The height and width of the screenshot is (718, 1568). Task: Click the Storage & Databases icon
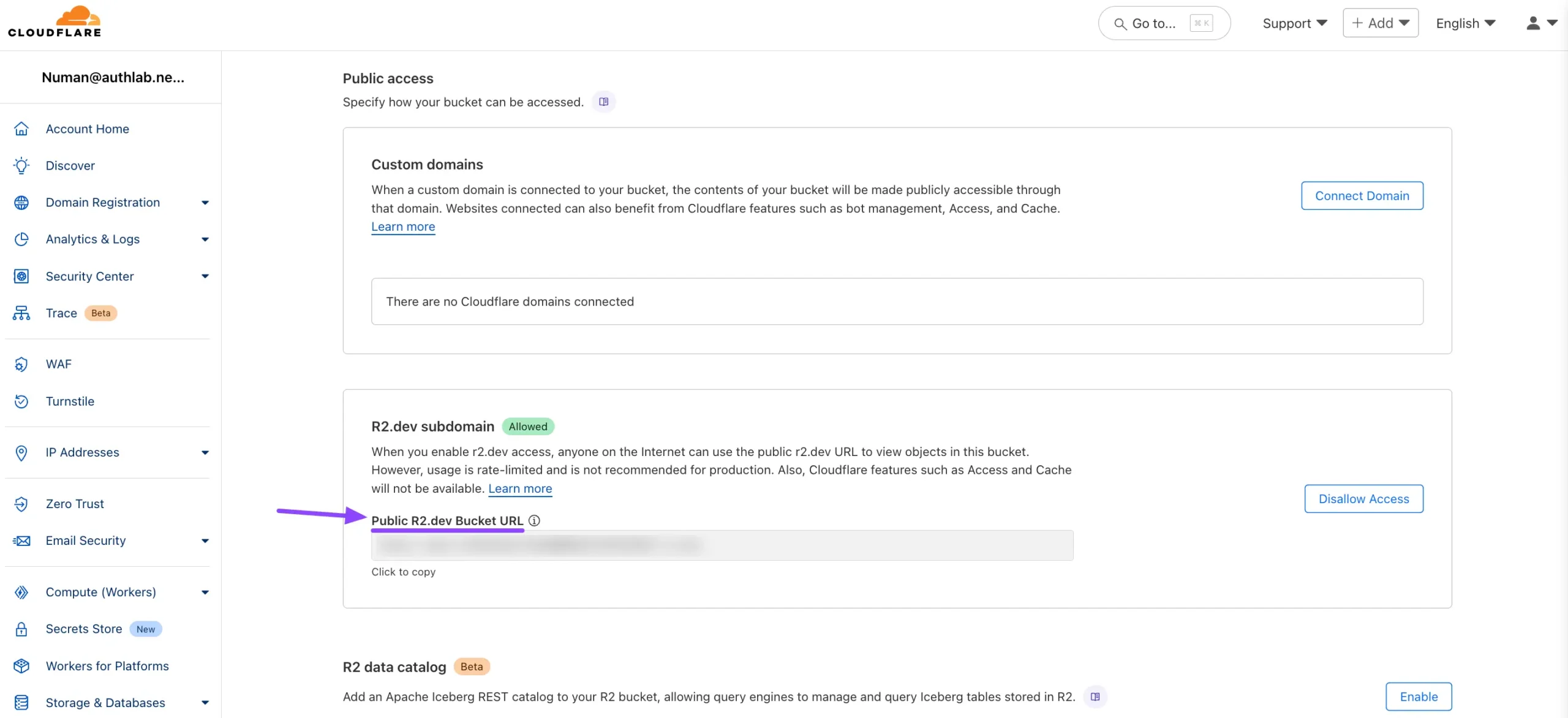tap(21, 702)
